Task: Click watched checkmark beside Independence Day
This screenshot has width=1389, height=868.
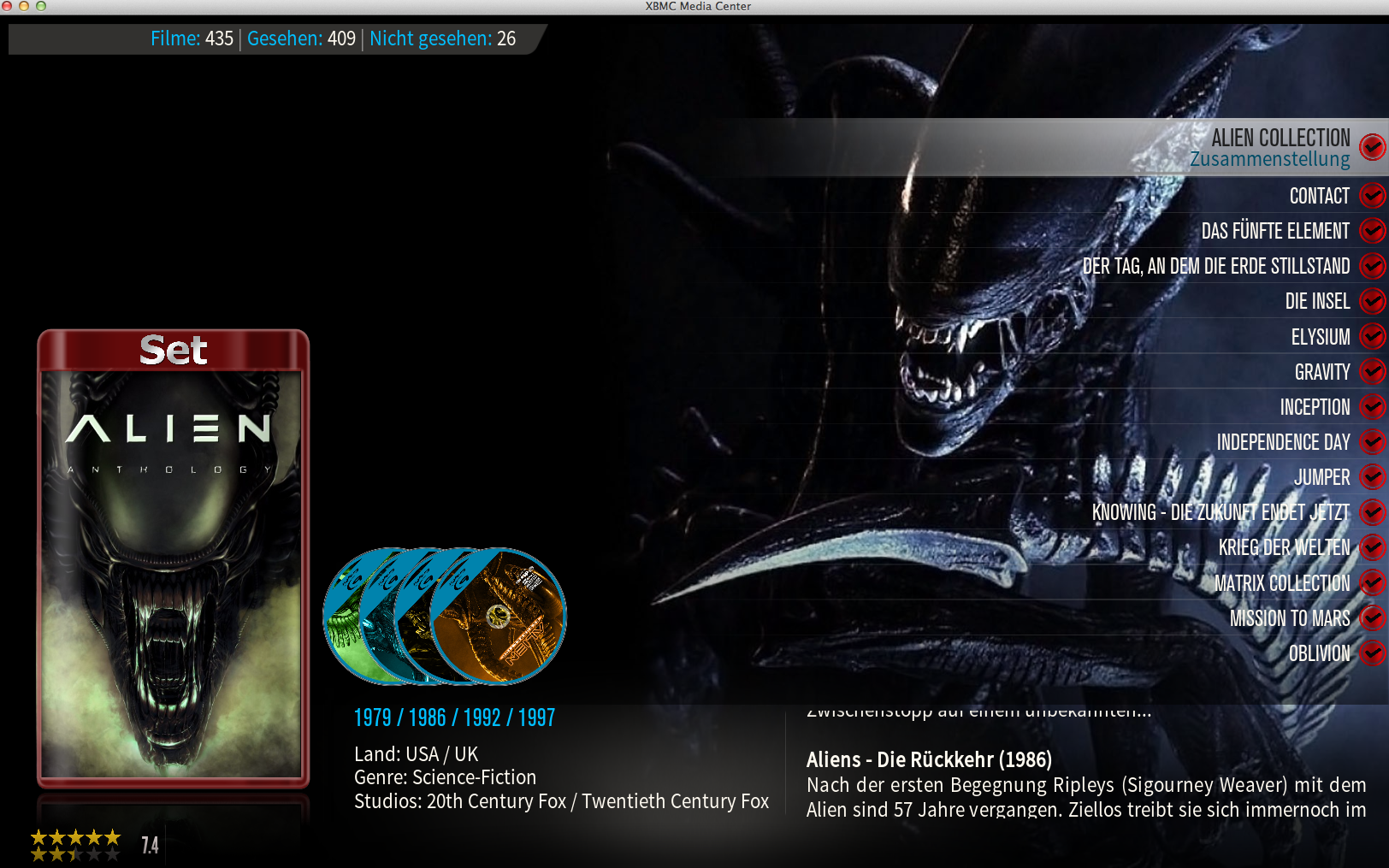Action: [1372, 441]
